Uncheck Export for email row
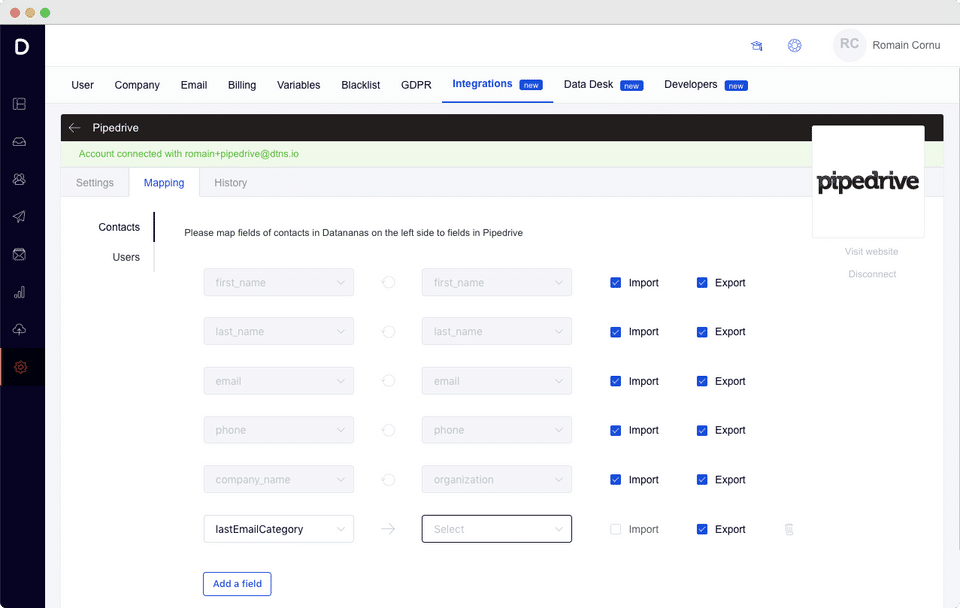 pyautogui.click(x=702, y=381)
